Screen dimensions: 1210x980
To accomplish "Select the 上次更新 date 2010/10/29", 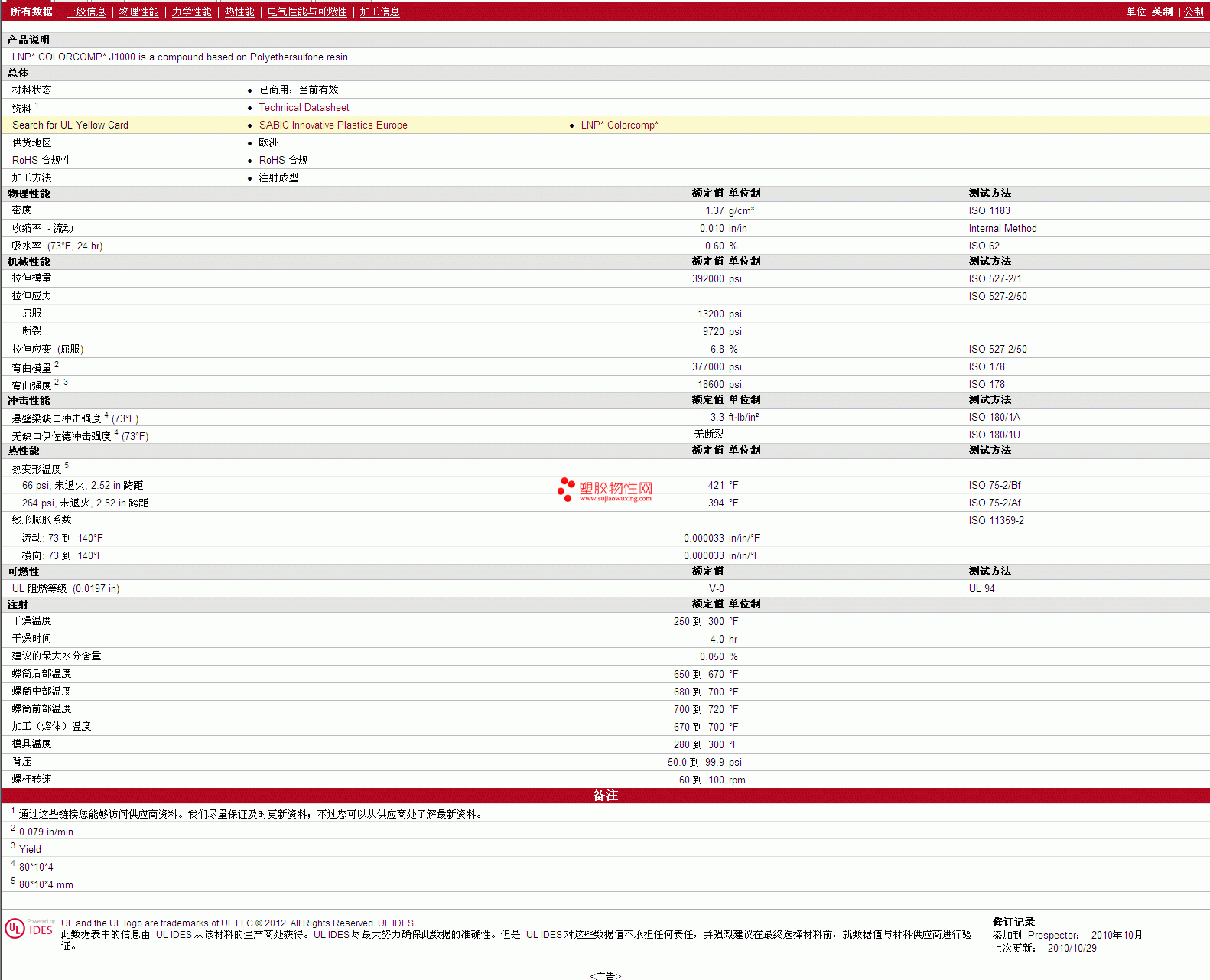I will (x=1072, y=949).
